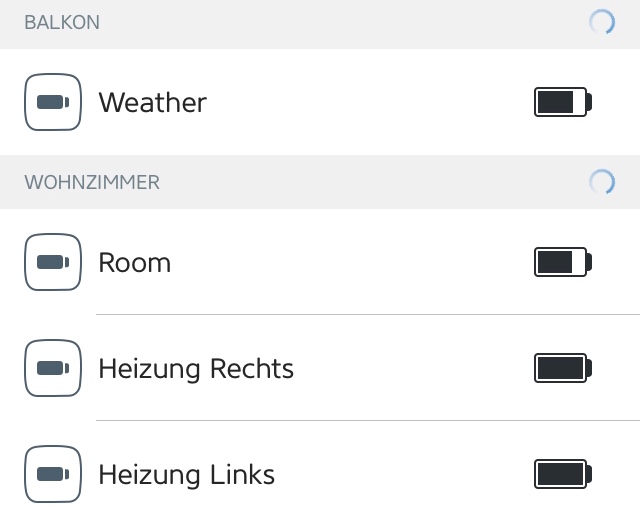Screen dimensions: 640x526
Task: Open the Weather device name
Action: [x=152, y=102]
